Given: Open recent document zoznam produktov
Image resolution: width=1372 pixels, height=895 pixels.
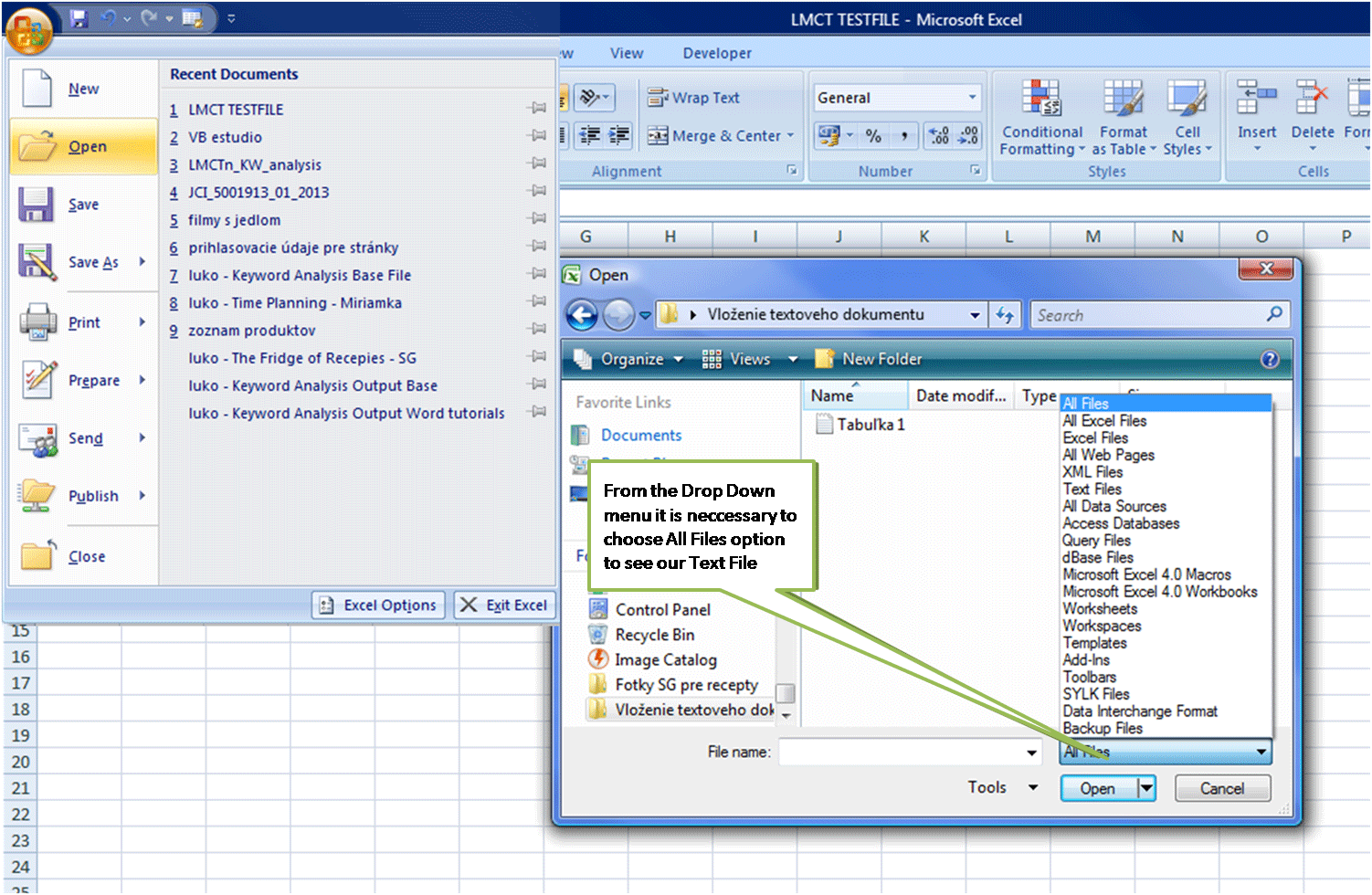Looking at the screenshot, I should click(251, 331).
